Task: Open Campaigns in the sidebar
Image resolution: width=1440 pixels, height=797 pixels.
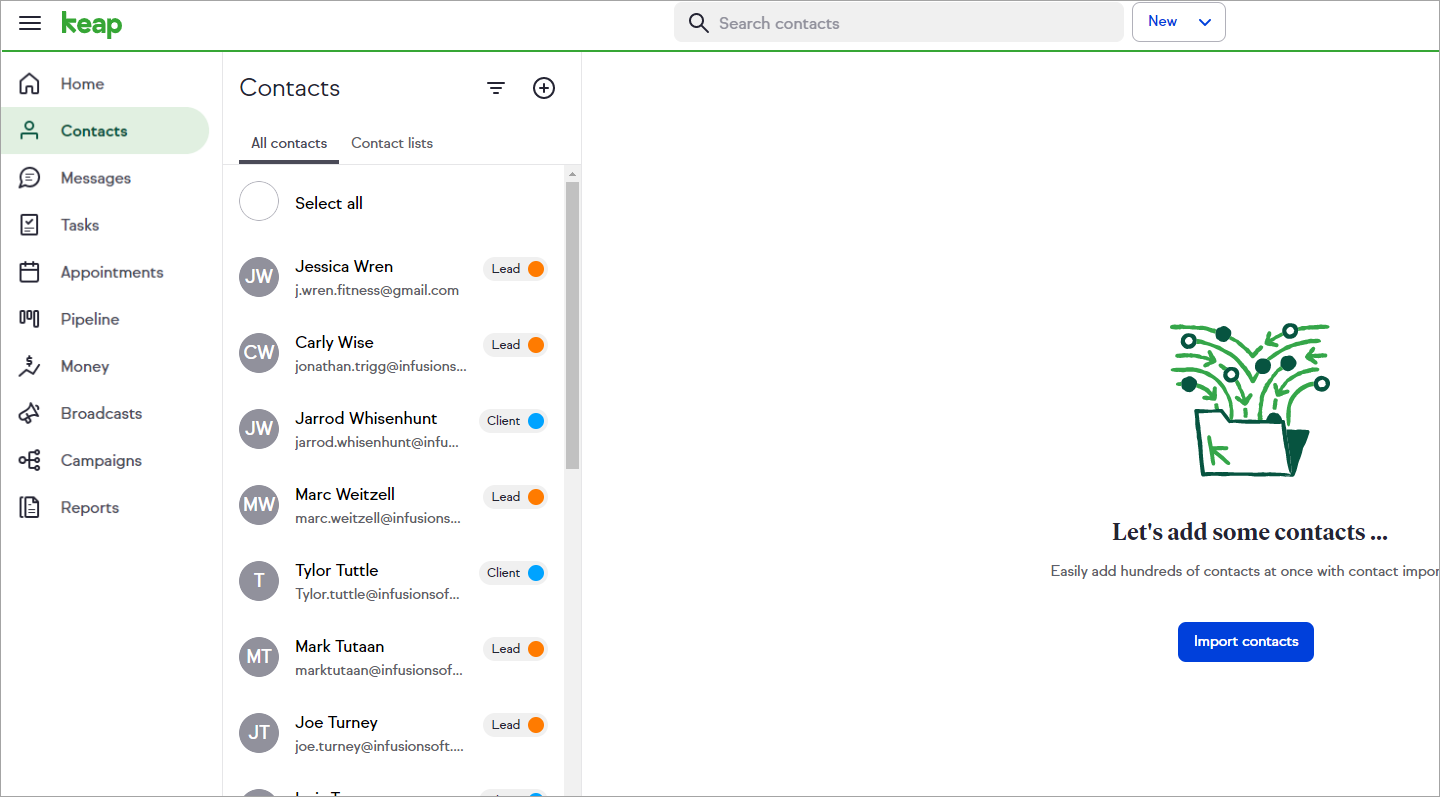Action: 104,460
